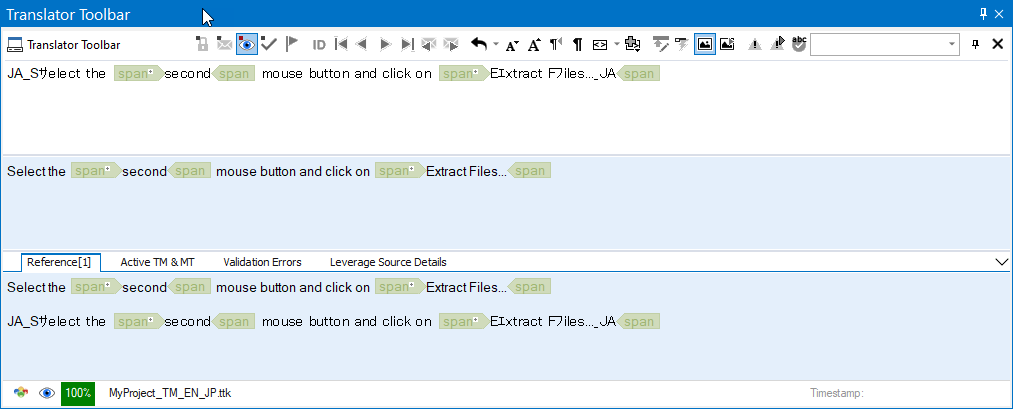Click the ID button in the toolbar
The width and height of the screenshot is (1013, 409).
(x=319, y=44)
